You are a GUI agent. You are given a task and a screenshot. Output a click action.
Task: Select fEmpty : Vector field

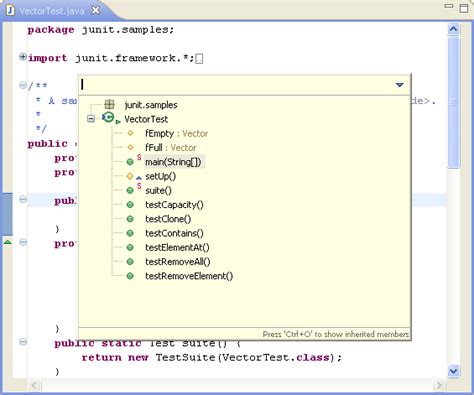176,134
